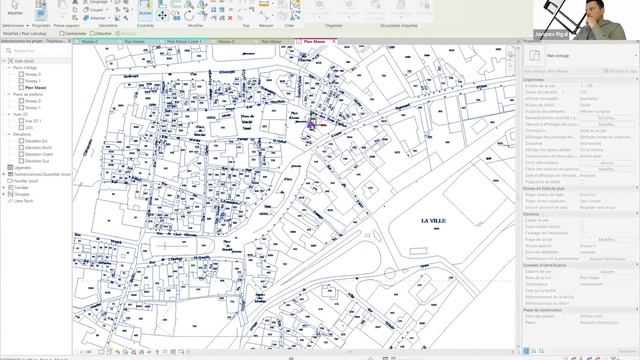Select the Rotate tool
Image resolution: width=640 pixels, height=360 pixels.
tap(189, 16)
